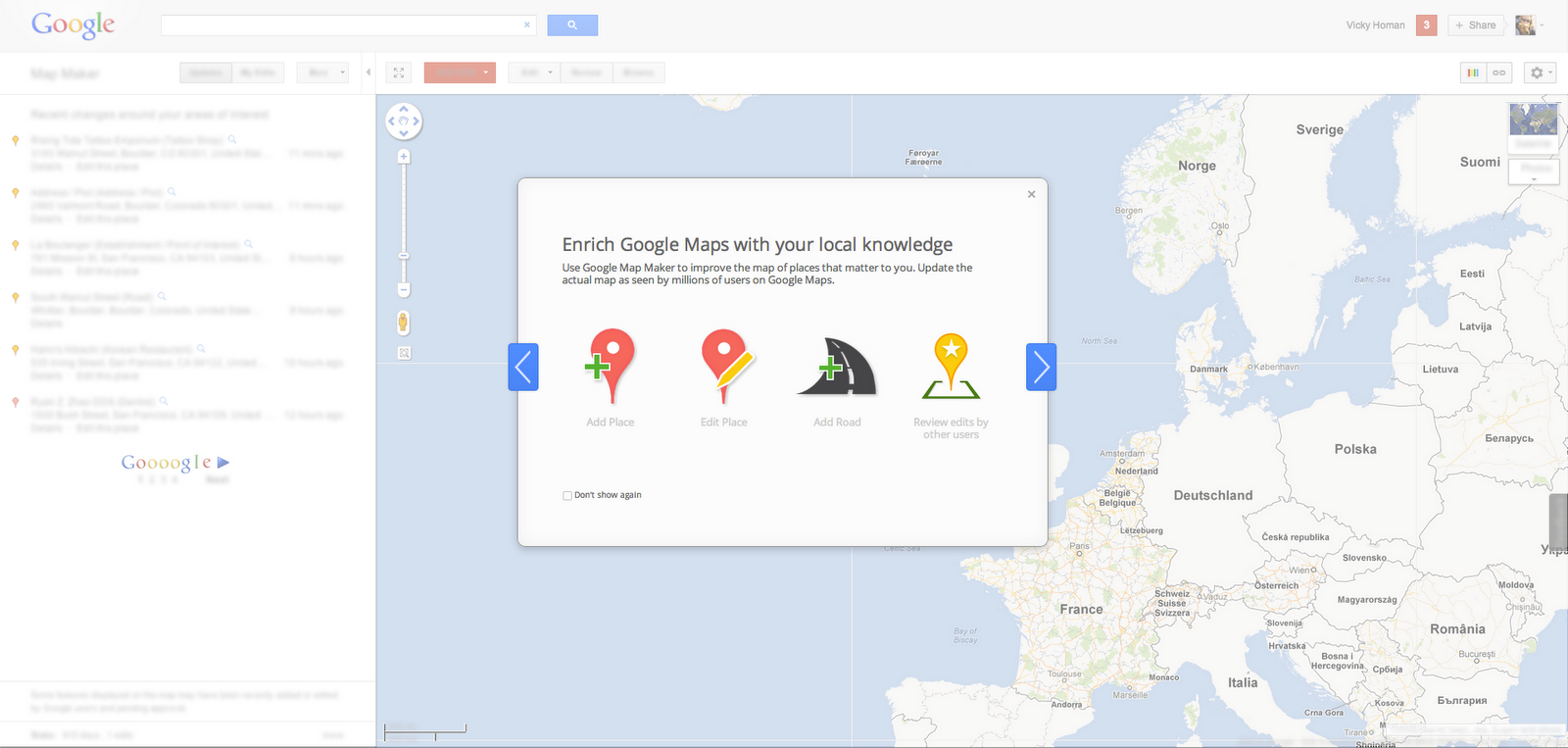Tick the Don't show again checkbox
The width and height of the screenshot is (1568, 748).
[x=567, y=495]
